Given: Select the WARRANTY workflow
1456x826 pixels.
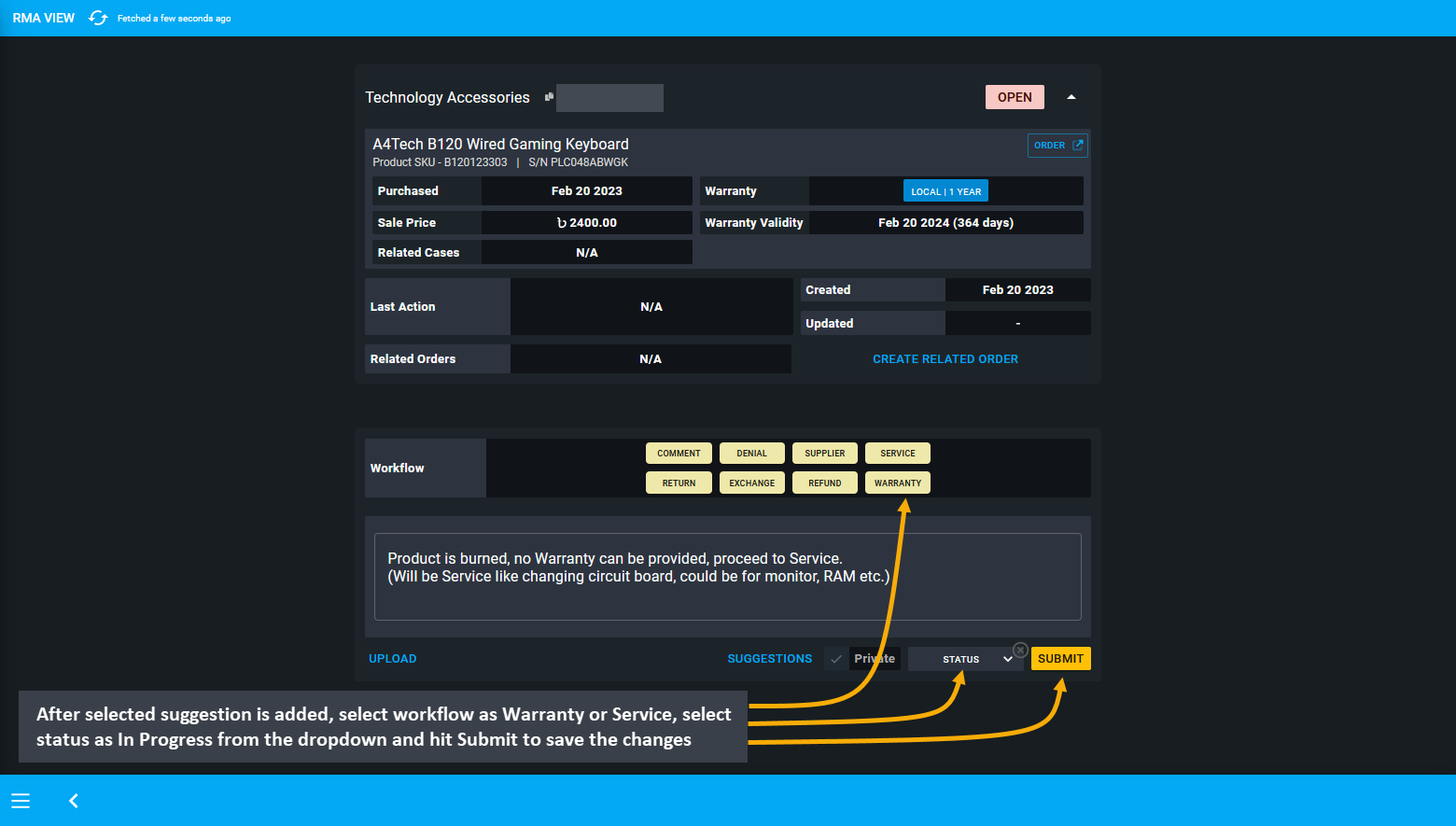Looking at the screenshot, I should (898, 483).
